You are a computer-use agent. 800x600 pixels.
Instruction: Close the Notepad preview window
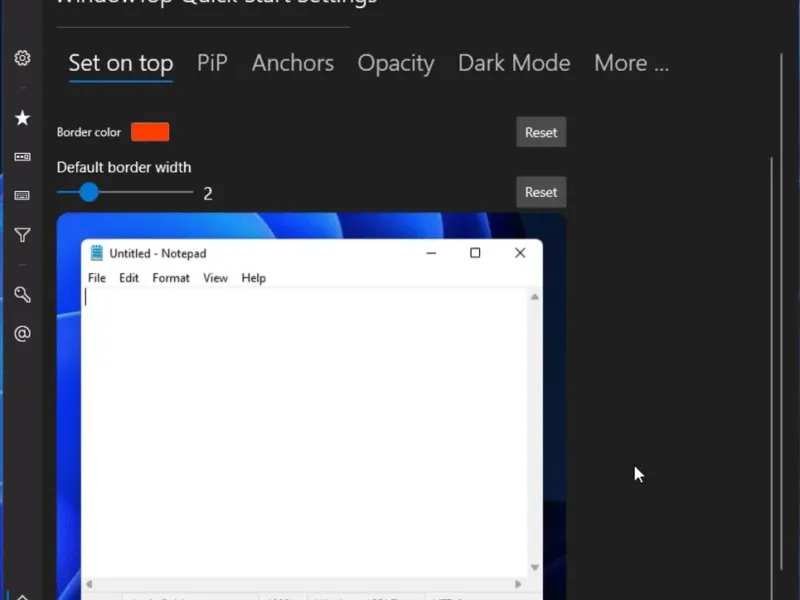[x=520, y=253]
